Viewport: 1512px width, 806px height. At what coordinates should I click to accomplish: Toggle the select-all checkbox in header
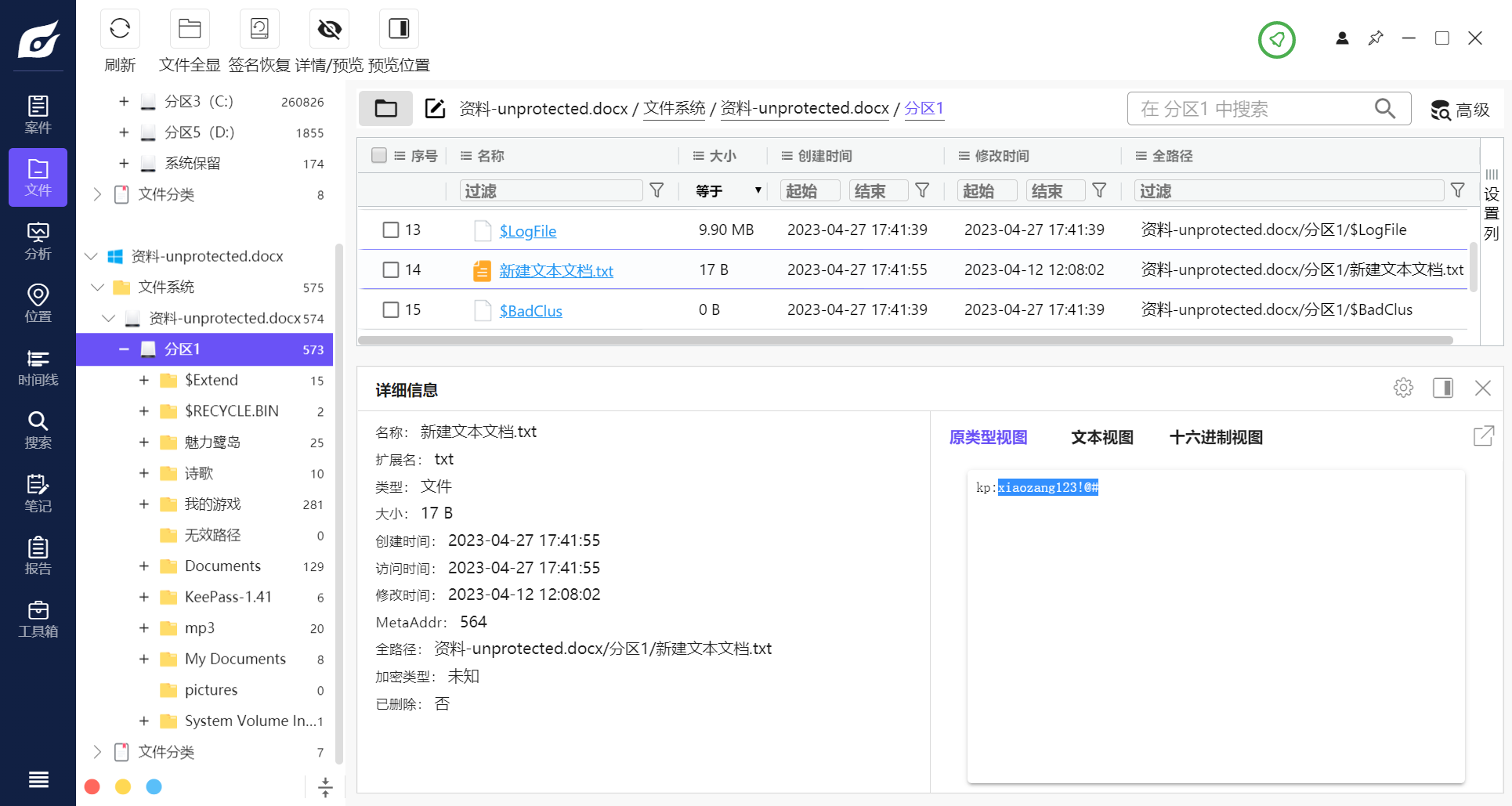pos(379,155)
